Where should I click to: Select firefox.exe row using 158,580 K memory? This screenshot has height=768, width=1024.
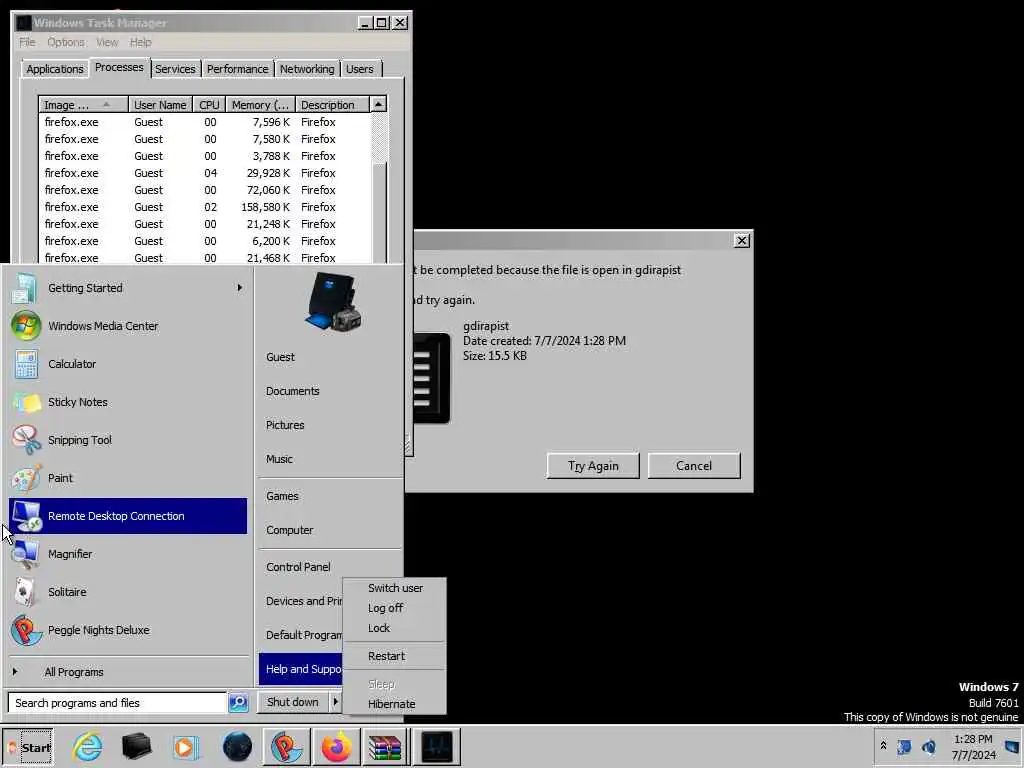pos(205,207)
